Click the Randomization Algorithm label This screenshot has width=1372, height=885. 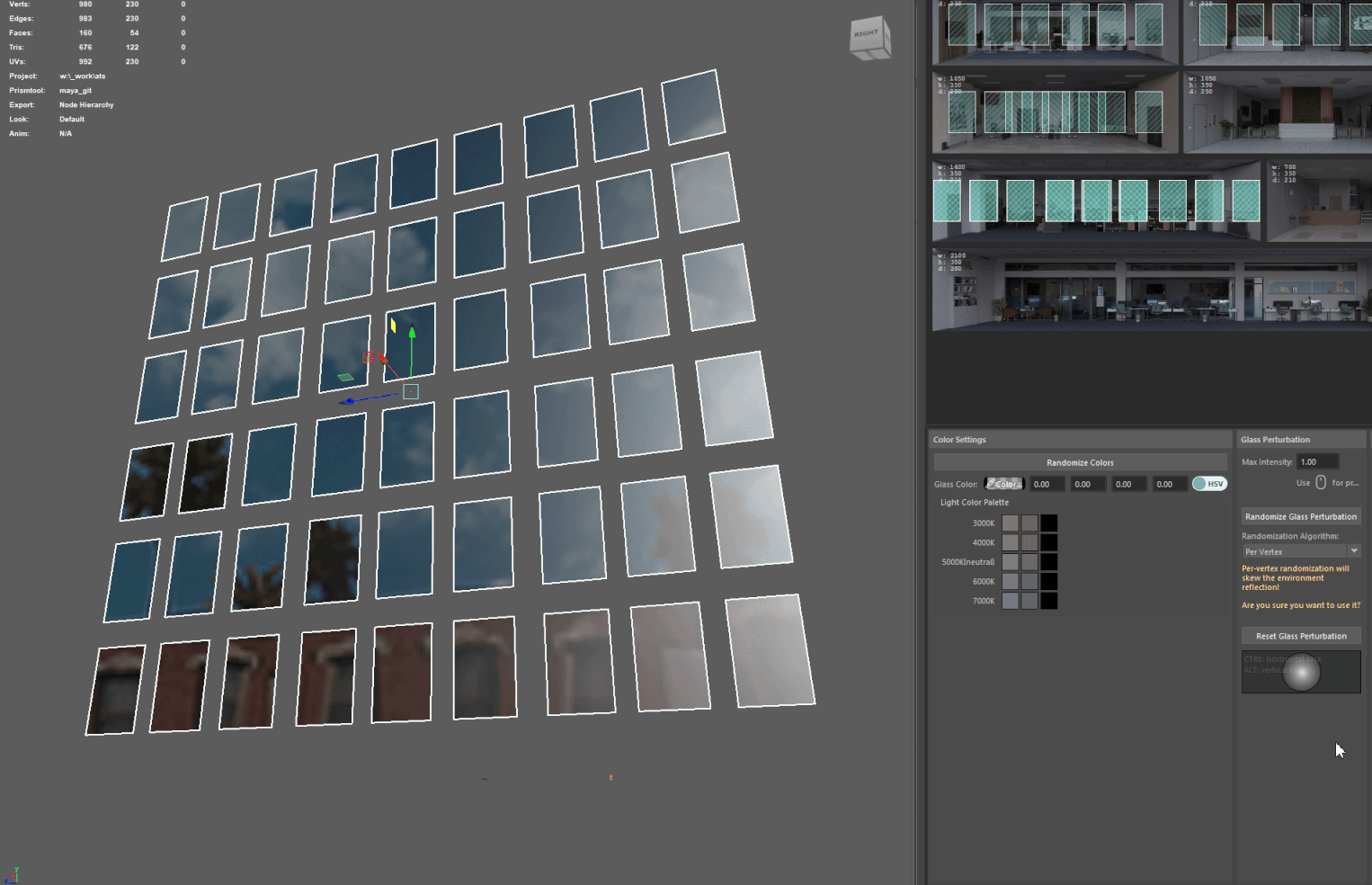click(x=1290, y=536)
